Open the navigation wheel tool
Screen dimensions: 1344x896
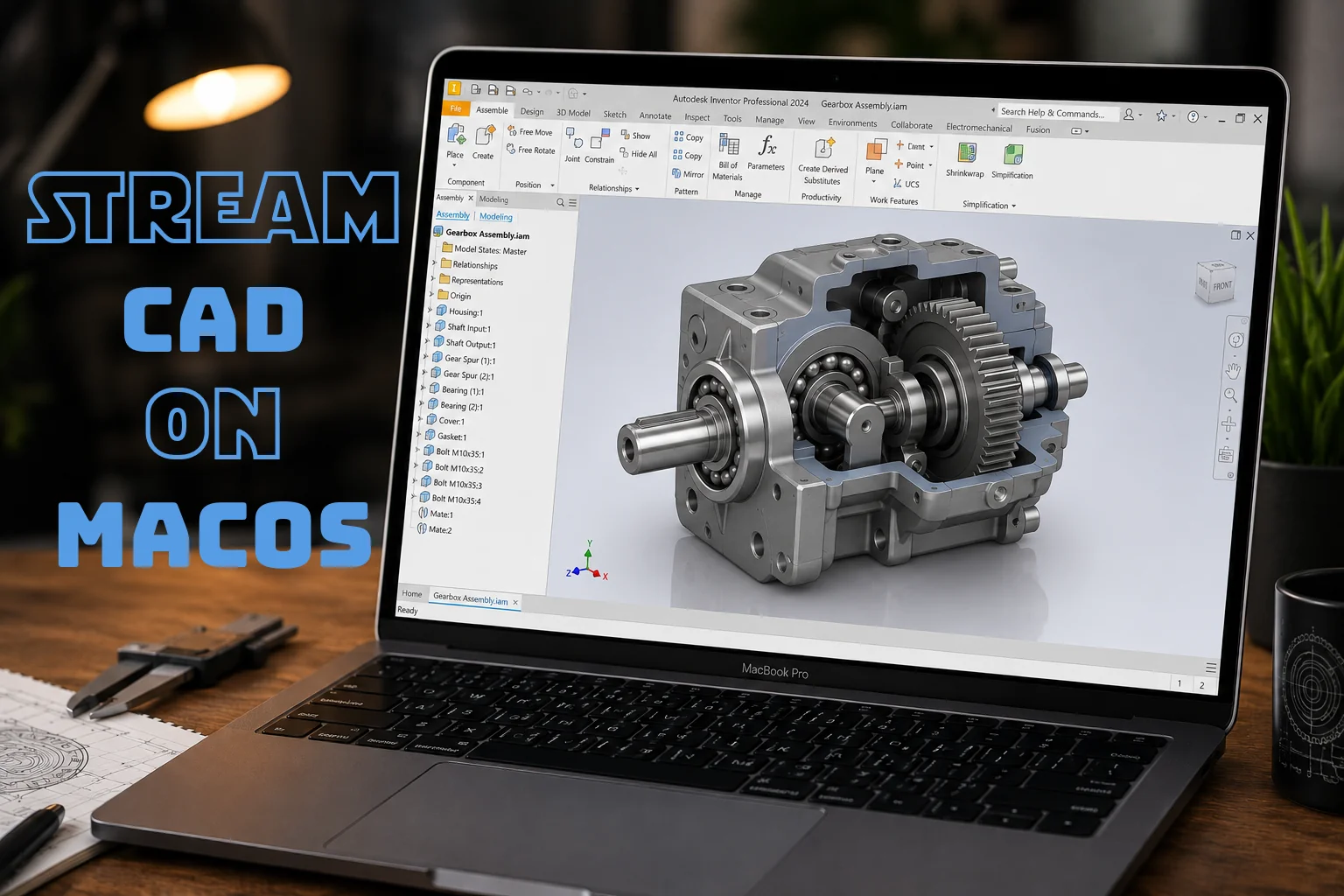[x=1235, y=340]
